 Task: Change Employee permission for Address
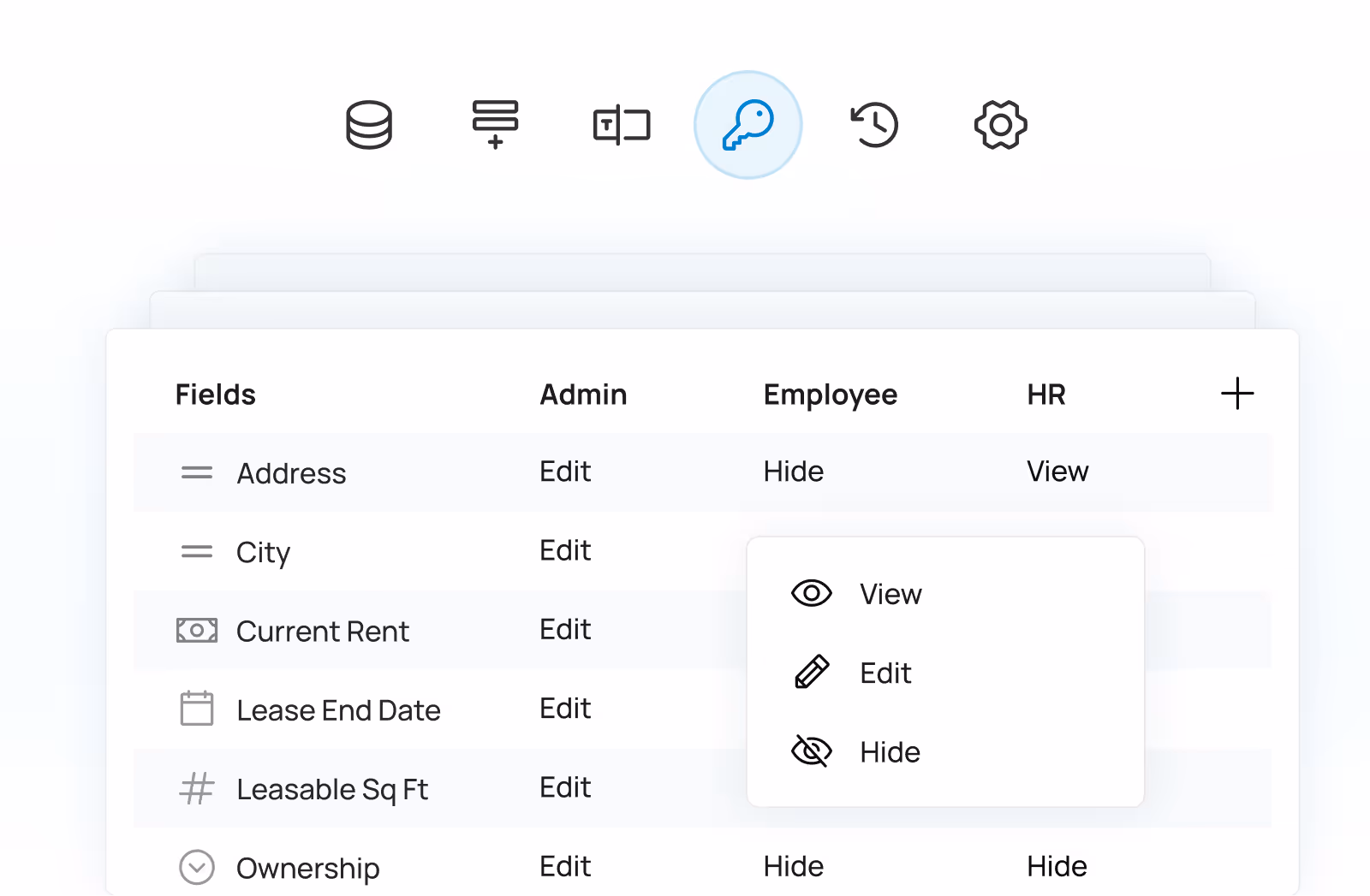click(794, 472)
